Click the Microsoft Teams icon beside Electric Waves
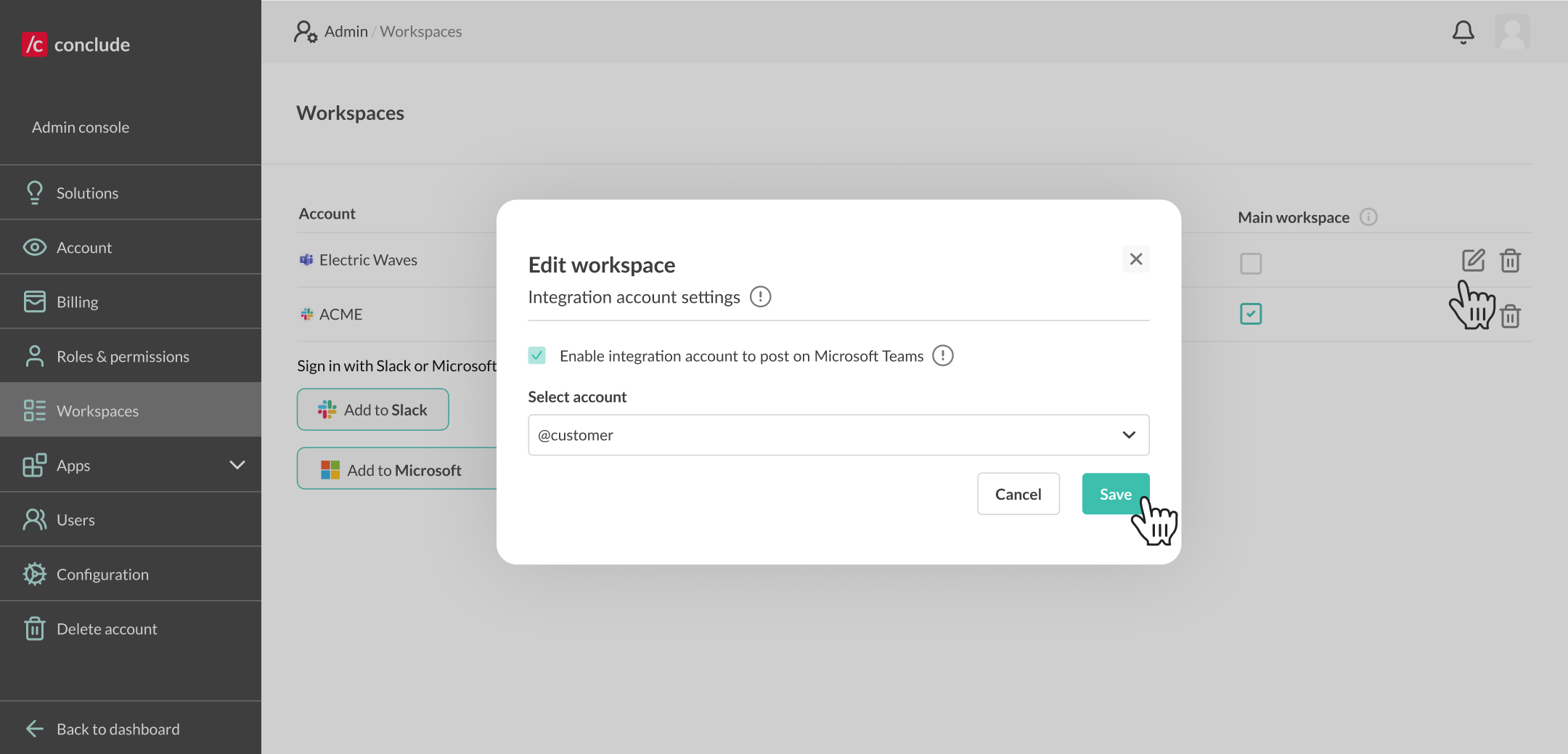The height and width of the screenshot is (754, 1568). coord(306,260)
